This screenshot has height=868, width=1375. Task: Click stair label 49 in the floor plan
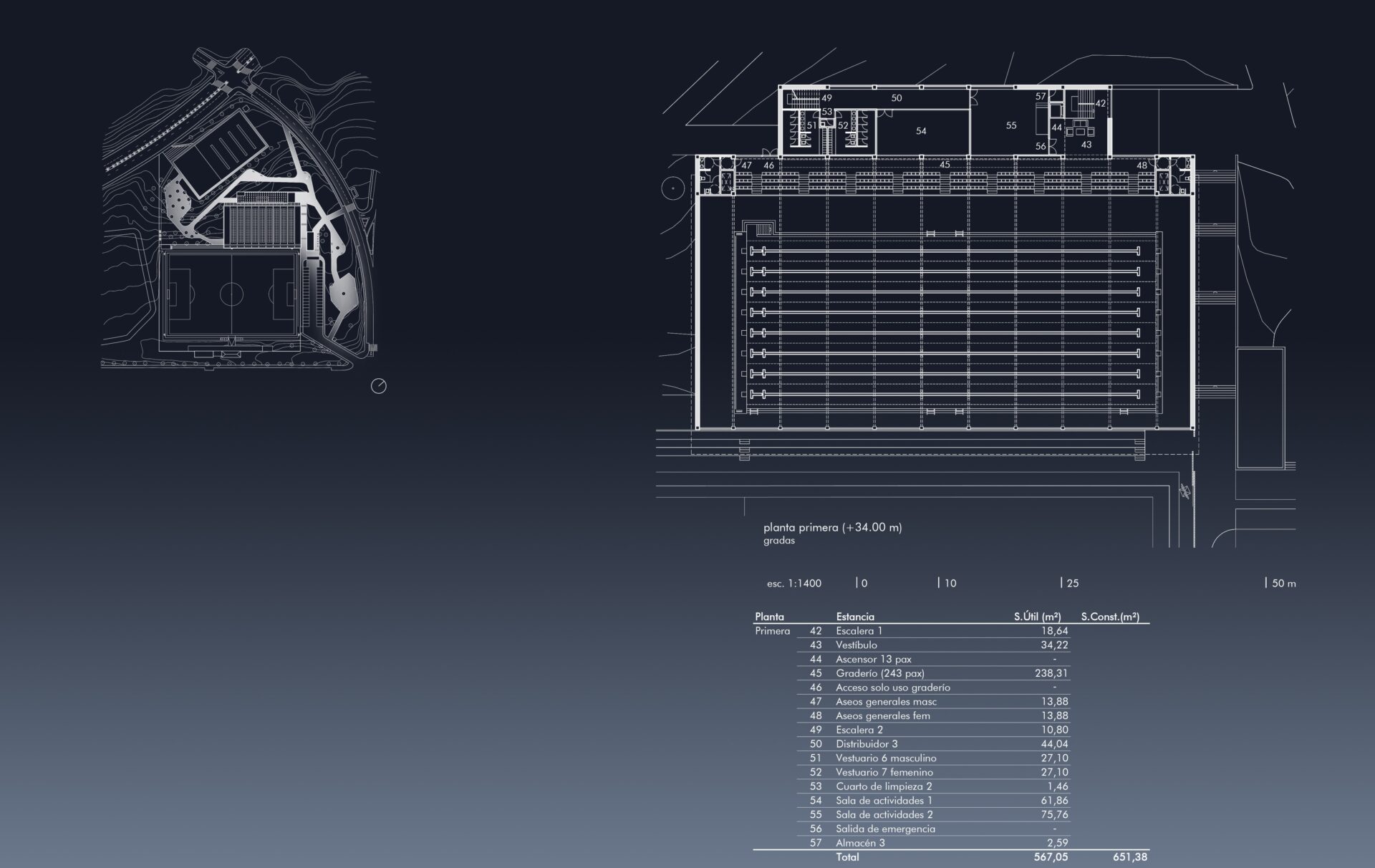click(x=827, y=98)
